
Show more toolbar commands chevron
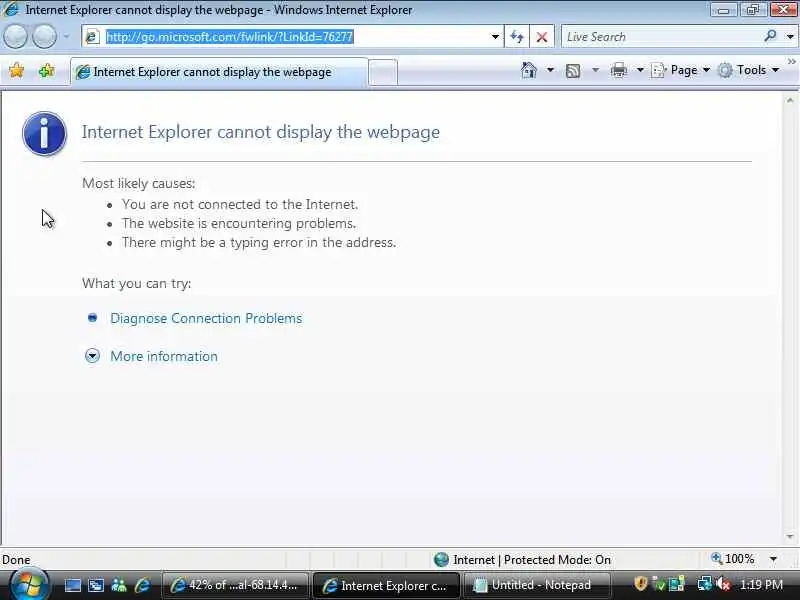tap(791, 62)
